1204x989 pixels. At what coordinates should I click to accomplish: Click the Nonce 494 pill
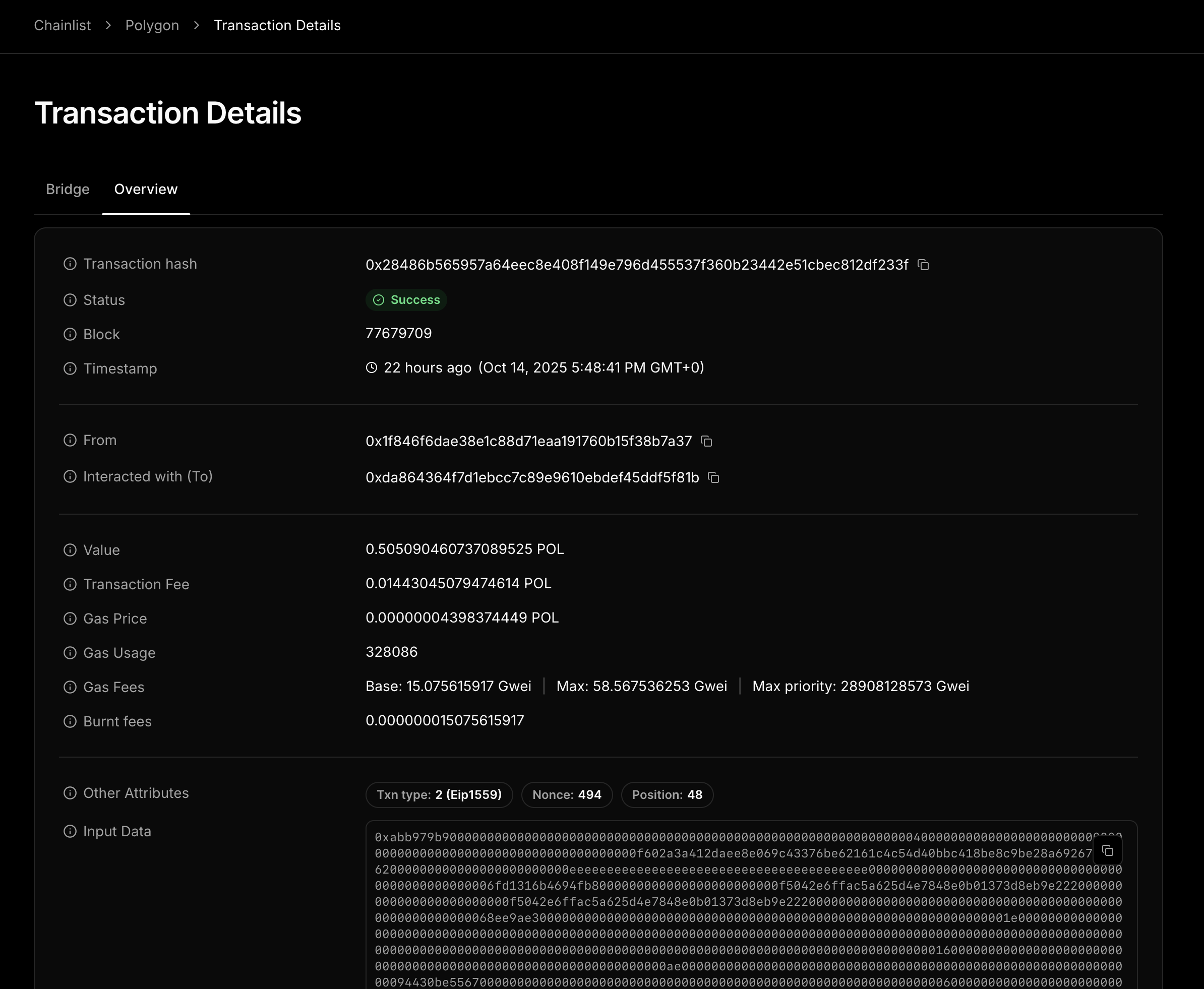[x=566, y=795]
